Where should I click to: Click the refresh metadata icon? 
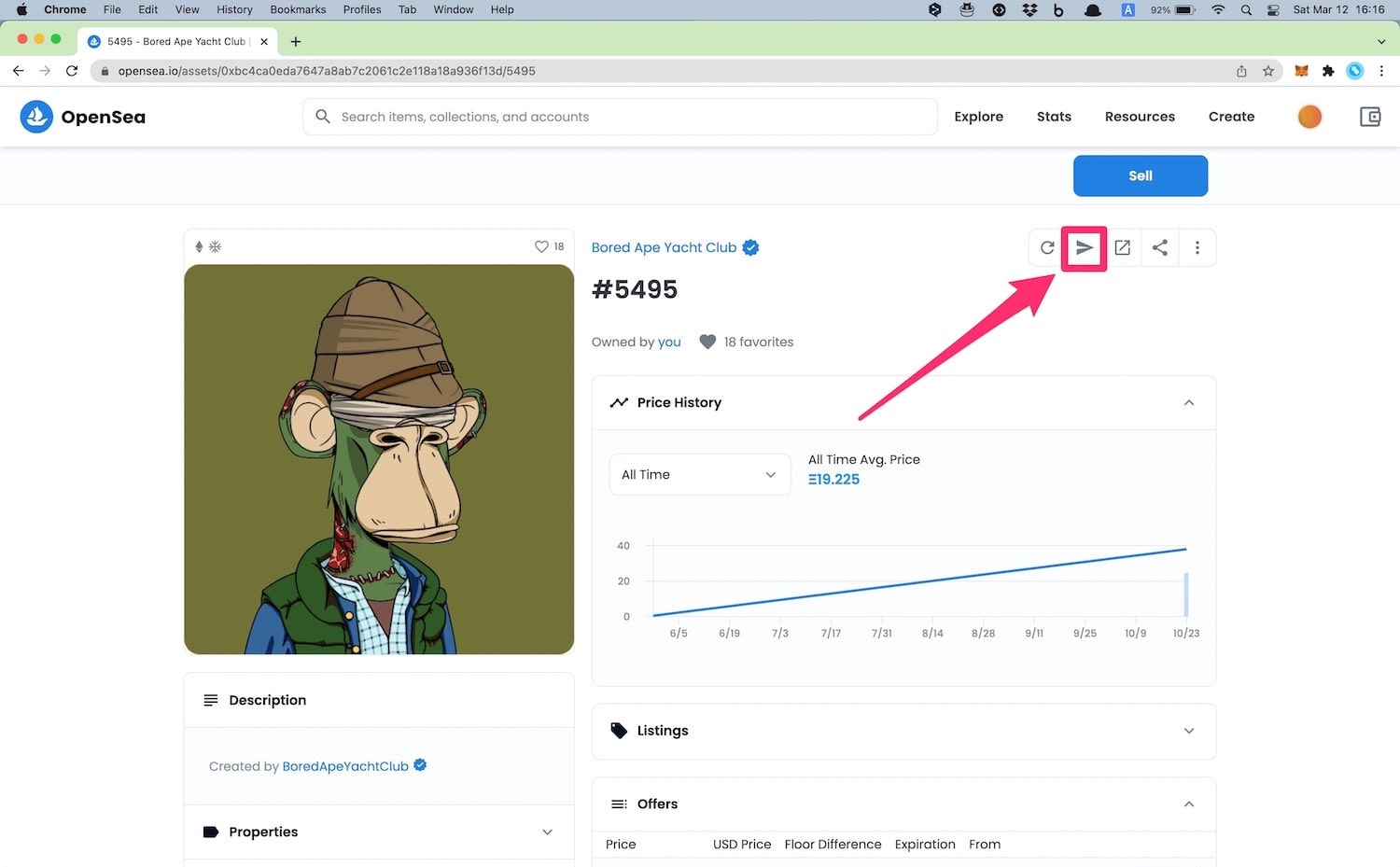coord(1047,248)
